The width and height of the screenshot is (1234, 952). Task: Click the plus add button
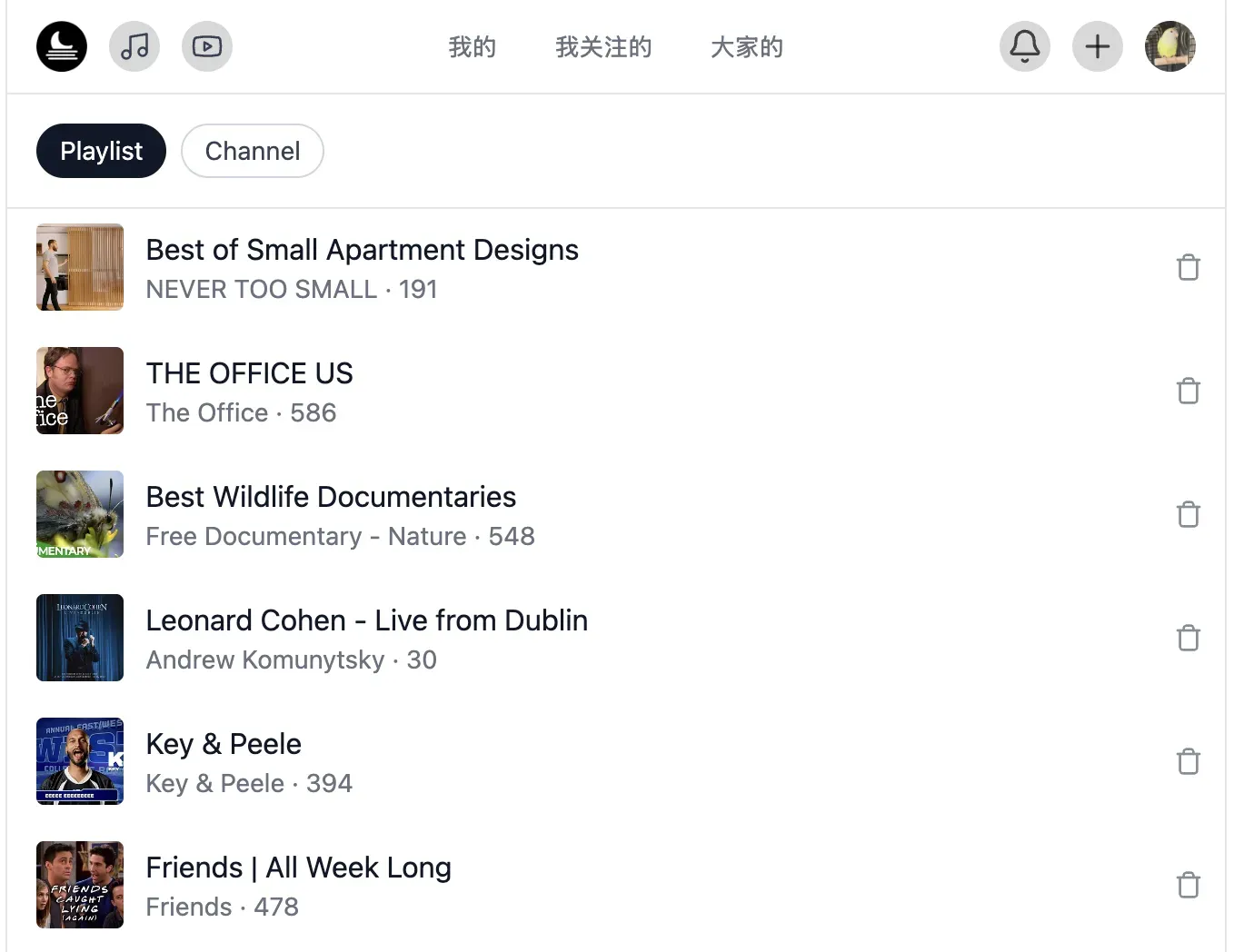pos(1098,46)
